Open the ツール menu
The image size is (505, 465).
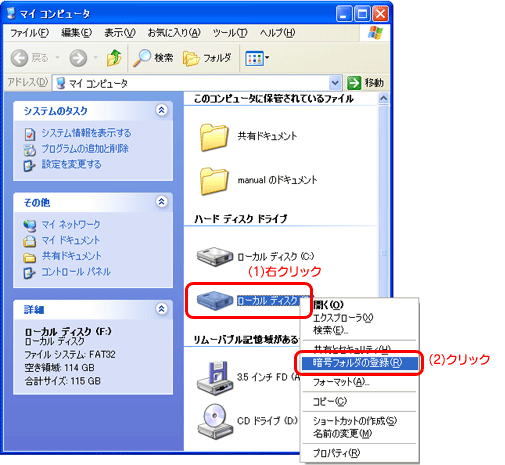pos(230,33)
